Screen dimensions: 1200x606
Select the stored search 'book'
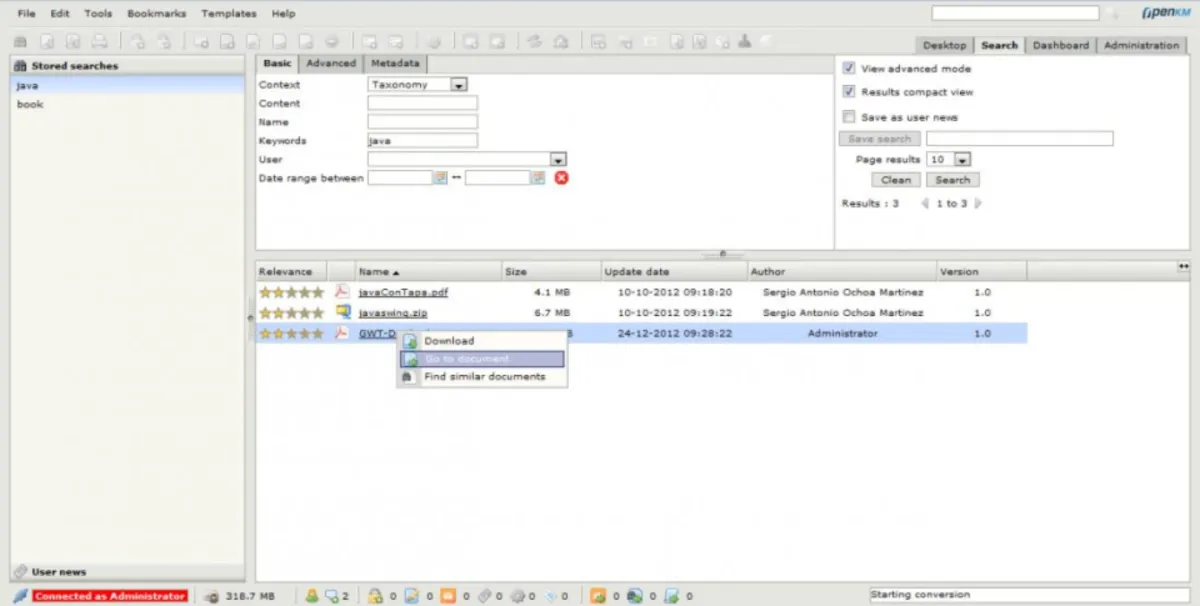pos(127,104)
